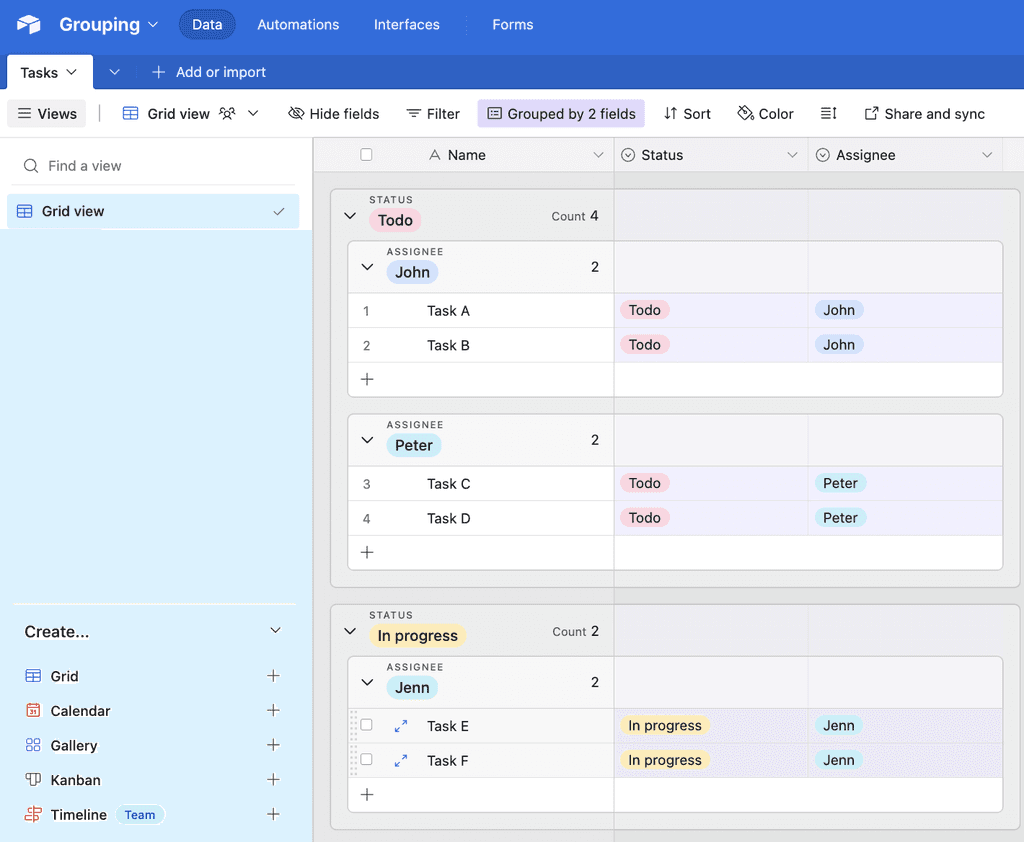
Task: Collapse the Todo status group
Action: [x=349, y=214]
